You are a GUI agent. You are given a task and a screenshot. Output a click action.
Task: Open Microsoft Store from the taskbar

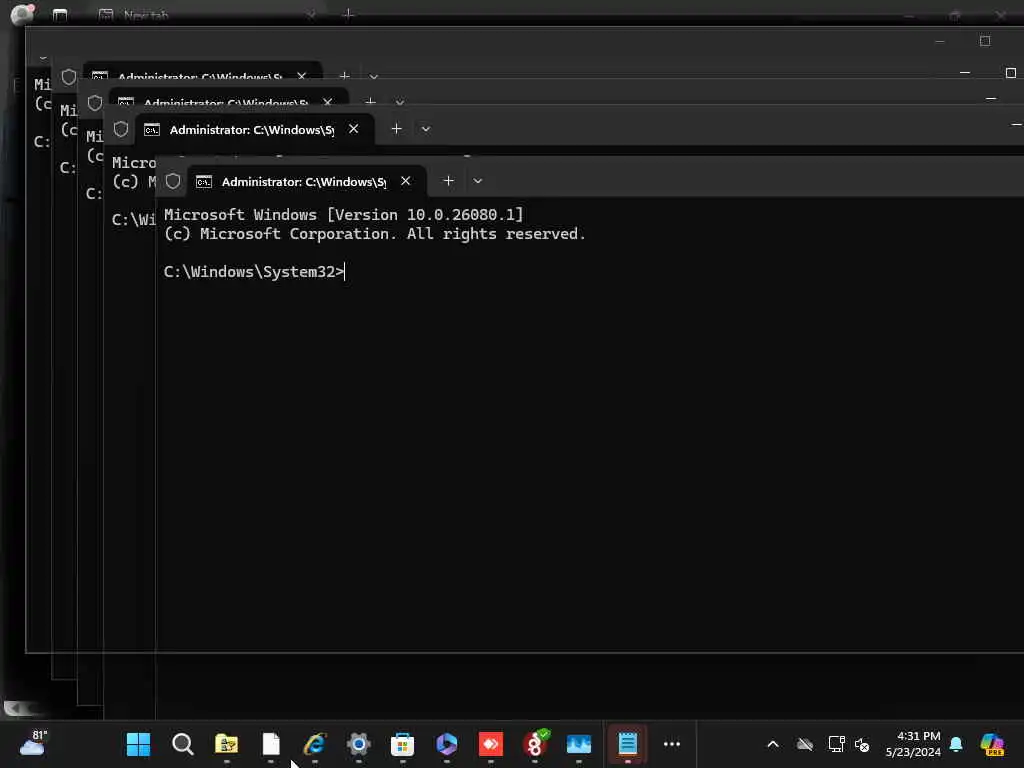point(402,744)
